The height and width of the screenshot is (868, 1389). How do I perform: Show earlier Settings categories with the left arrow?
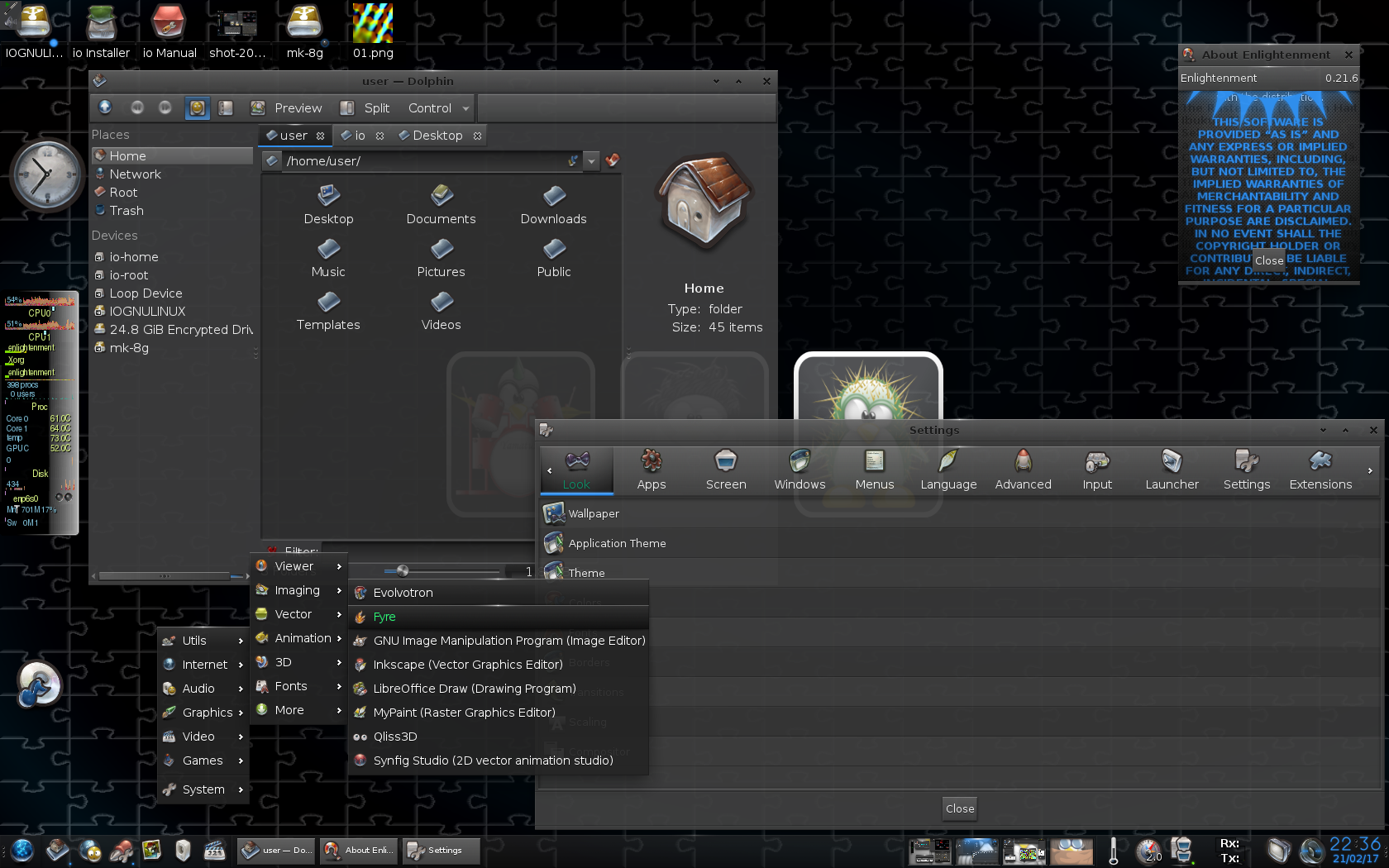coord(550,470)
